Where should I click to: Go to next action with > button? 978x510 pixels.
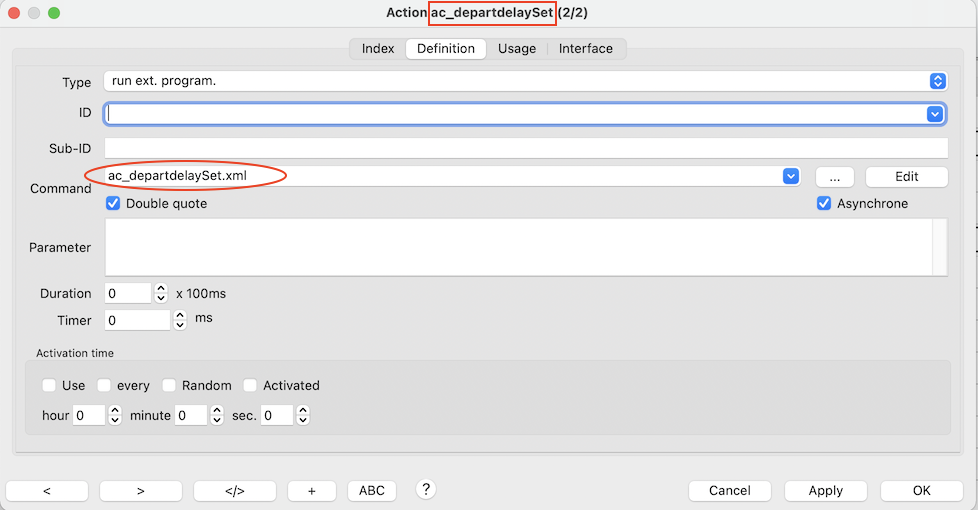[x=141, y=491]
